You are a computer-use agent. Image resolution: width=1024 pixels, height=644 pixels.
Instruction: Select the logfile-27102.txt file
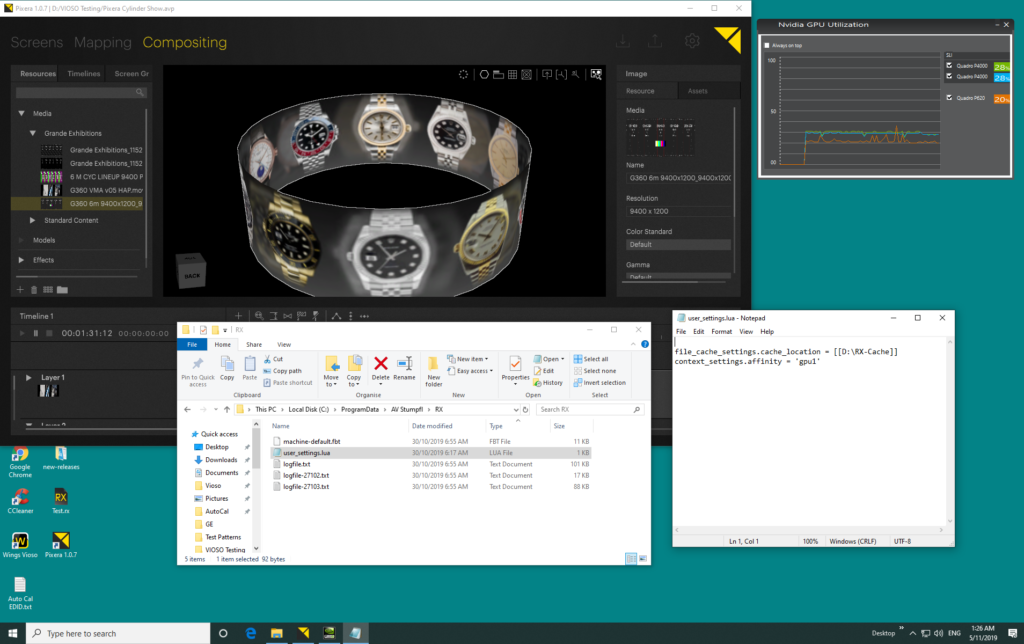306,476
